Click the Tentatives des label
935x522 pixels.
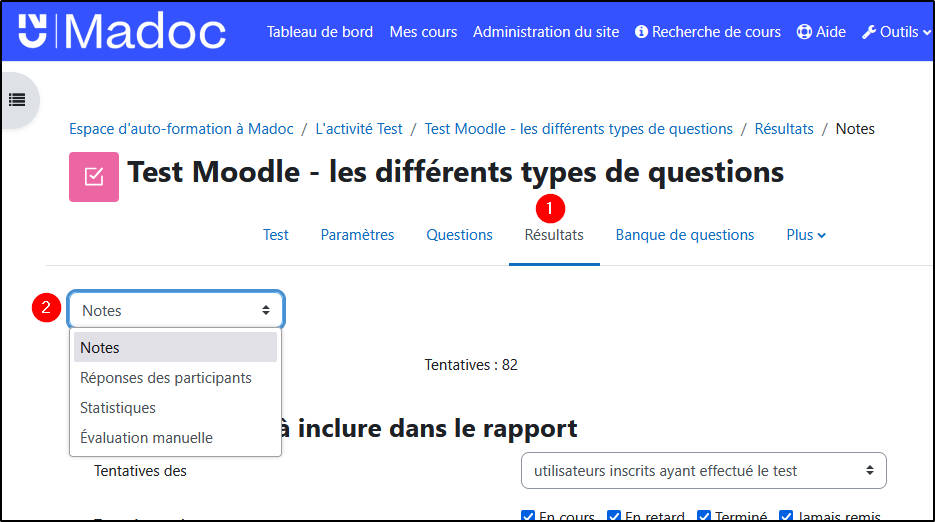pyautogui.click(x=140, y=471)
